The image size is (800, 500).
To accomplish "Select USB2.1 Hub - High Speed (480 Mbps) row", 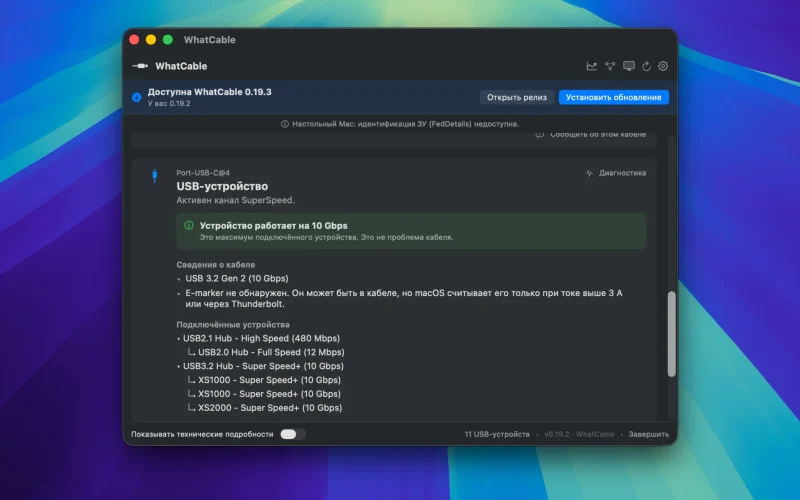I will pos(261,338).
